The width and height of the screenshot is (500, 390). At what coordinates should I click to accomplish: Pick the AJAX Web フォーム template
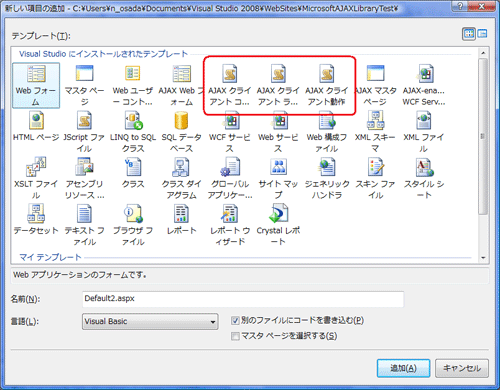tap(181, 85)
